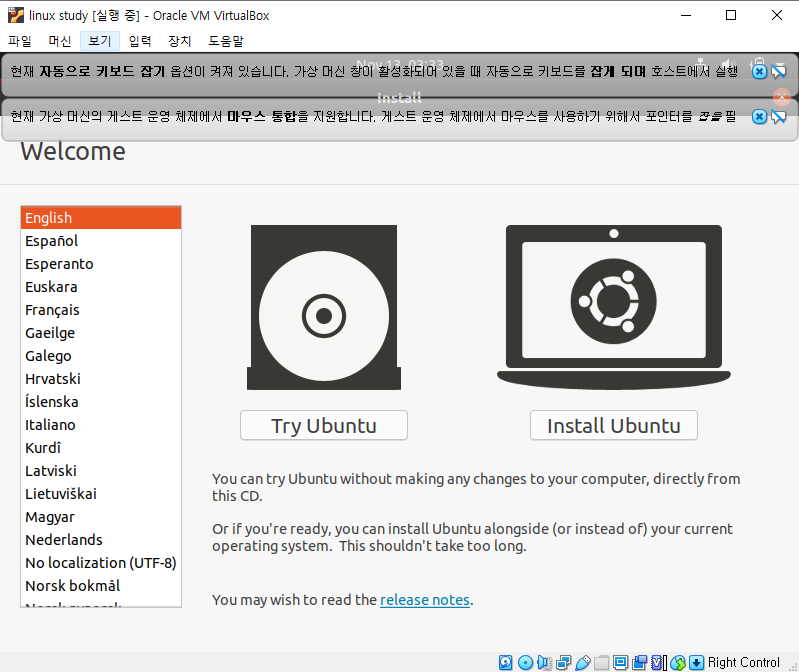Click the Try Ubuntu CD drive image

[324, 307]
